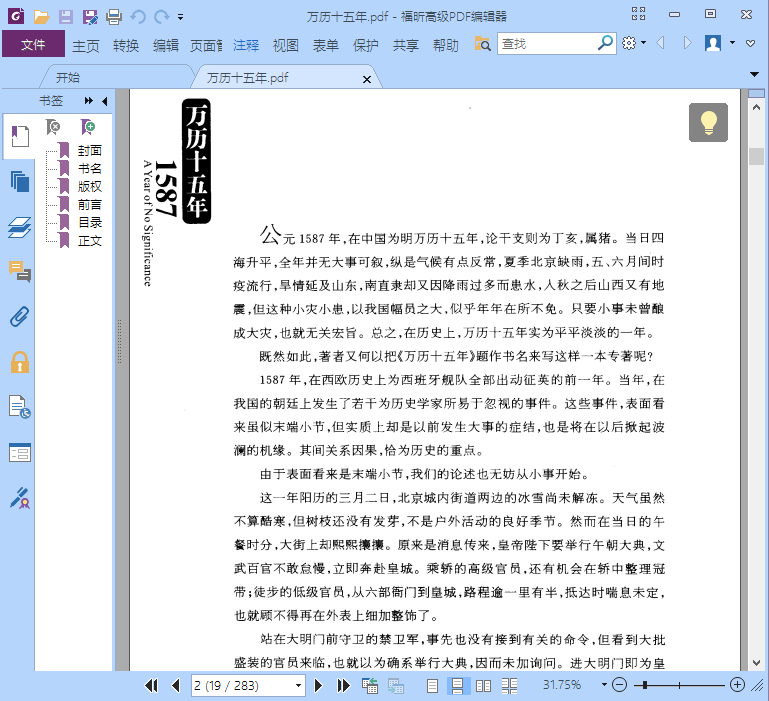Open the search settings gear dropdown

coord(634,43)
